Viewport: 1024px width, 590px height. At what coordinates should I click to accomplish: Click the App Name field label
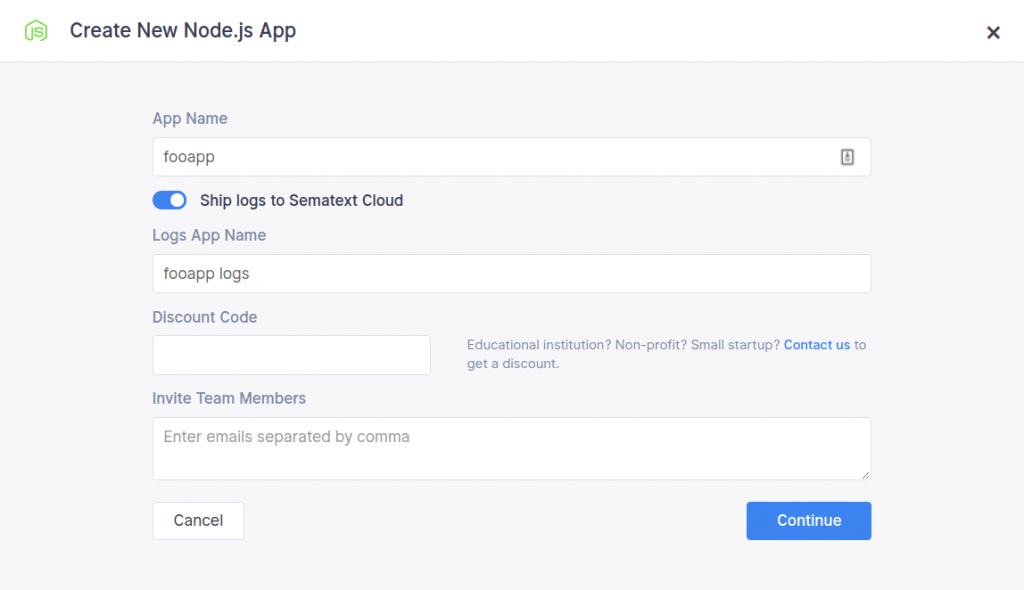pos(190,118)
